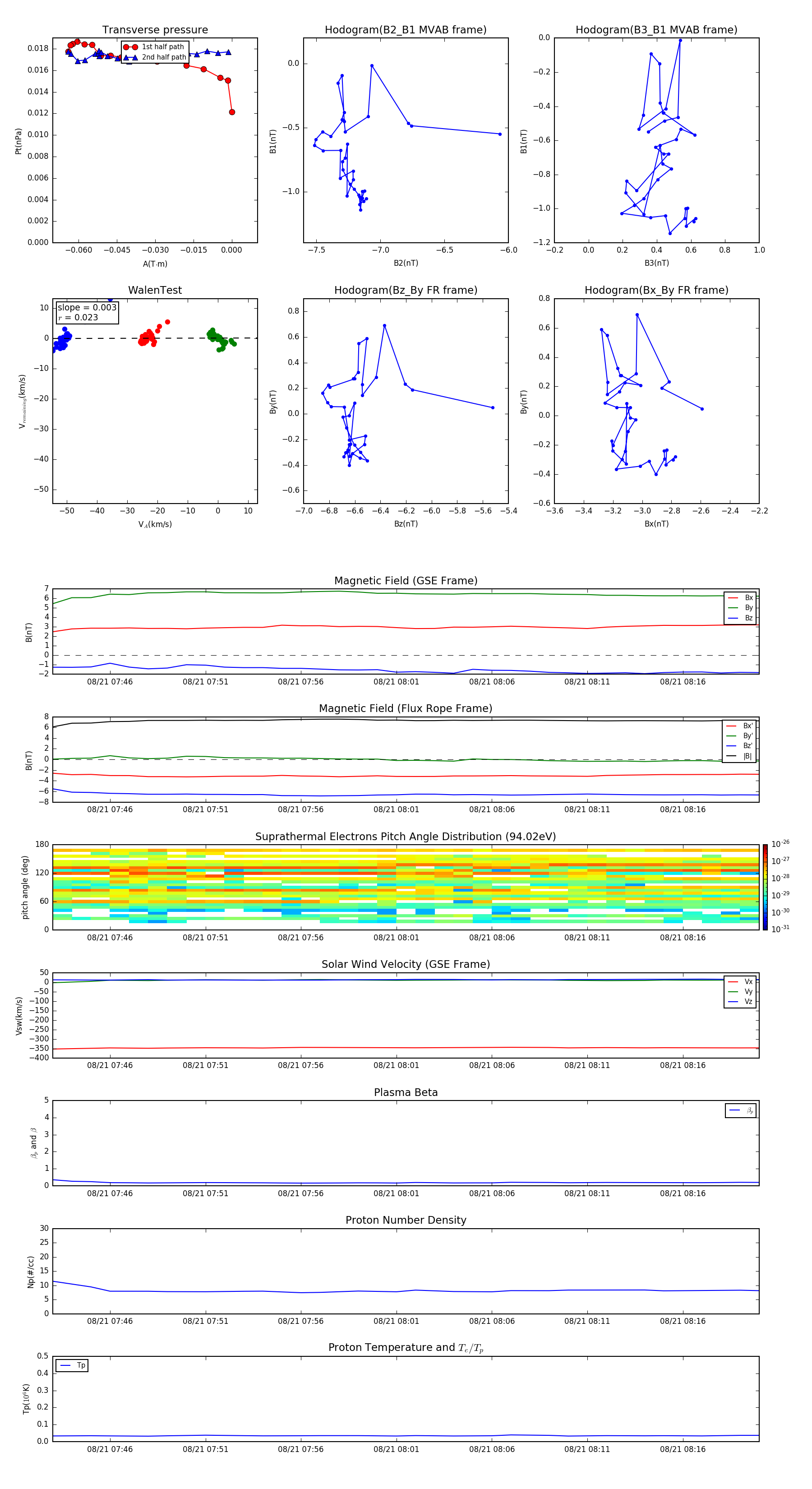Click the "Proton Temperature and Te/Tp" title
812x1489 pixels.
pyautogui.click(x=406, y=1348)
